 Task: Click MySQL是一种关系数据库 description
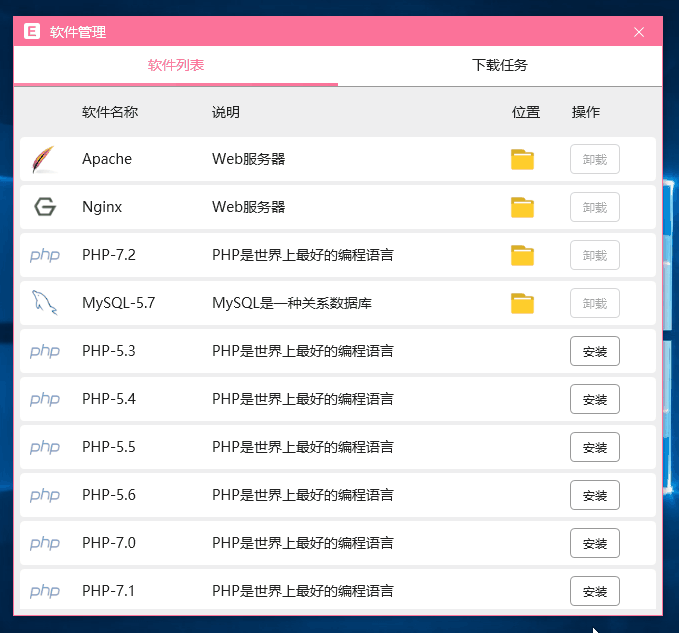pos(292,303)
